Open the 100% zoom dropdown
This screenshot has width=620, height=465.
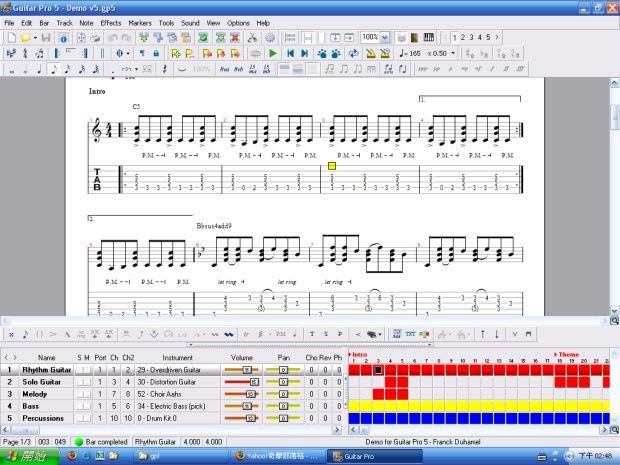[x=385, y=38]
